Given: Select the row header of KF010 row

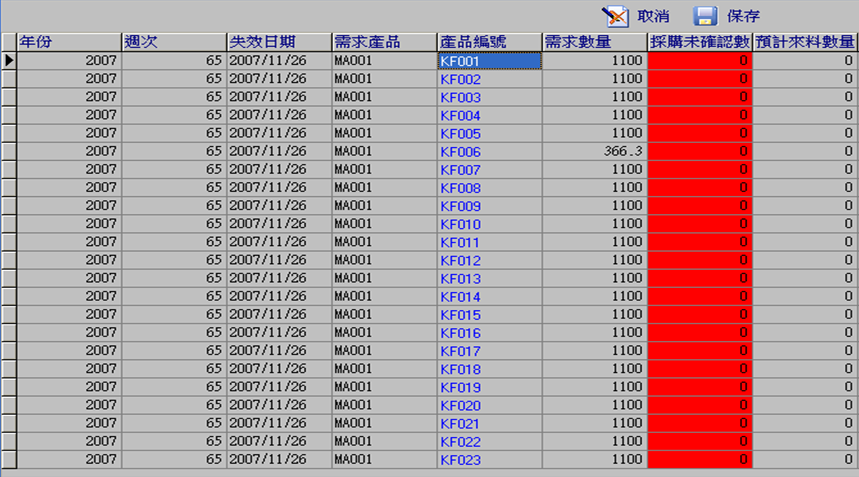Looking at the screenshot, I should click(9, 223).
